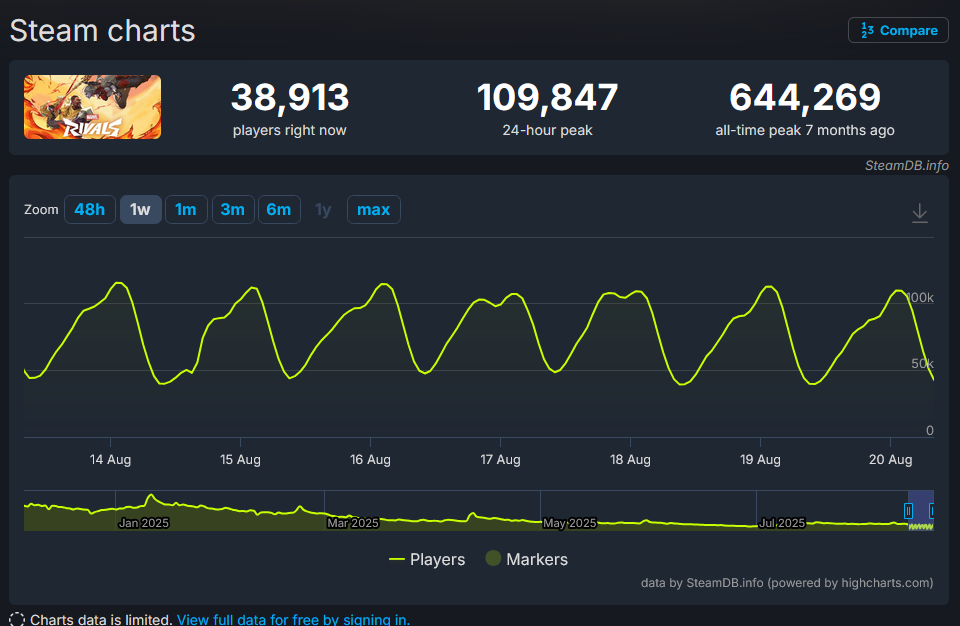This screenshot has width=960, height=626.
Task: Click the Compare button
Action: pos(898,30)
